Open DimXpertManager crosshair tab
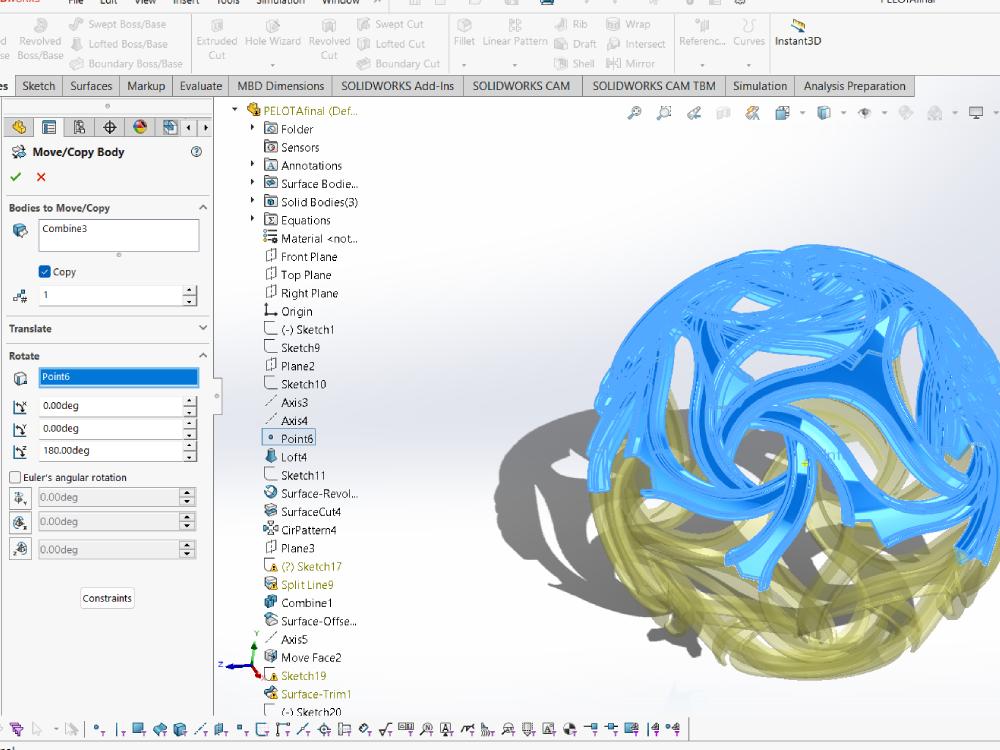1000x750 pixels. pyautogui.click(x=110, y=128)
